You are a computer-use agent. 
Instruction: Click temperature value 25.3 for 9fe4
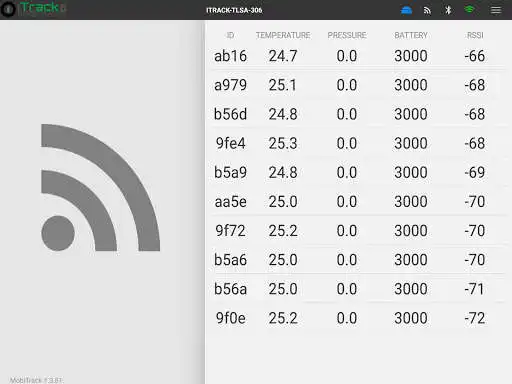tap(283, 143)
